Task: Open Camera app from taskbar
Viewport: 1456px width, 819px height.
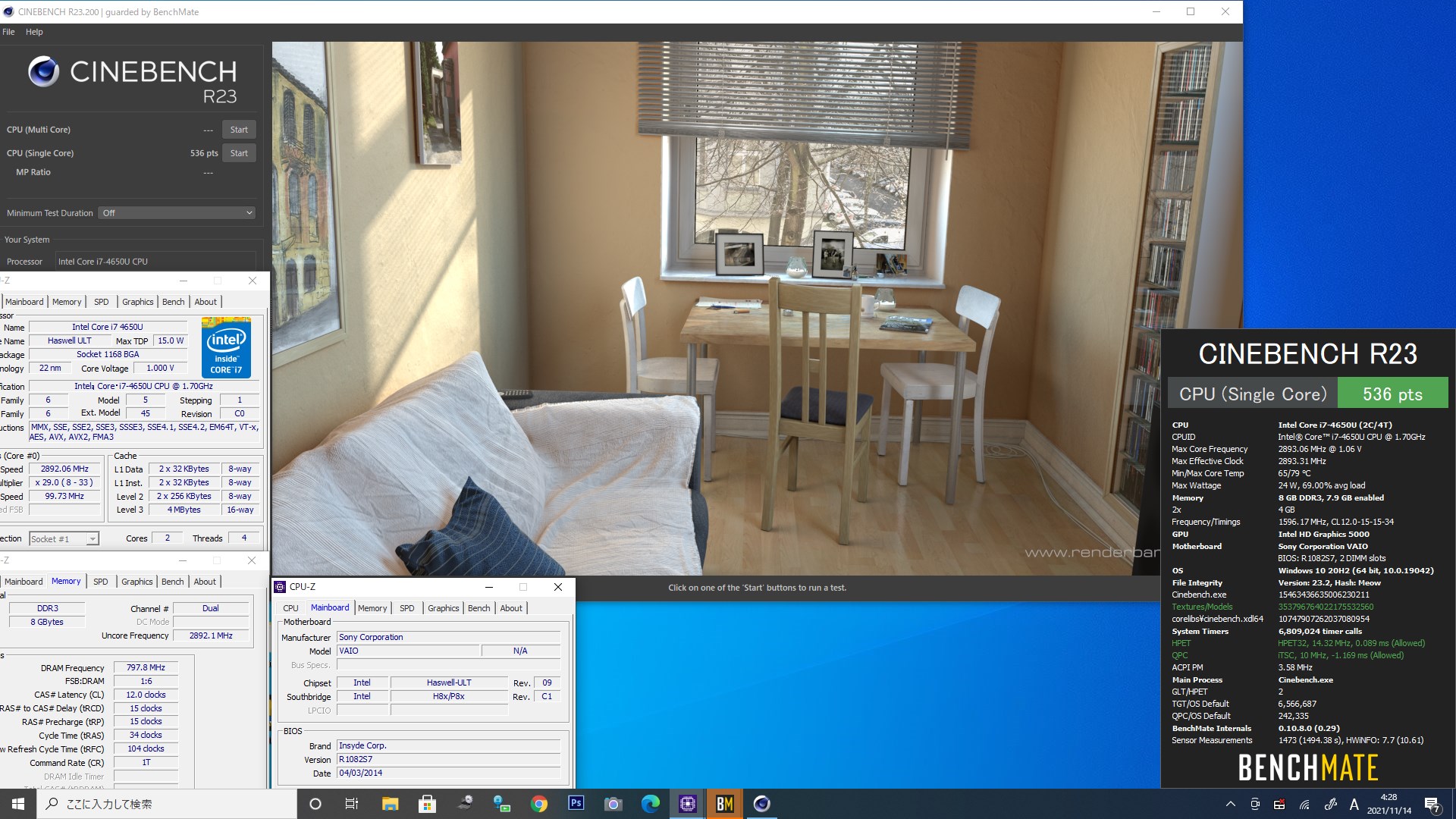Action: pos(613,804)
